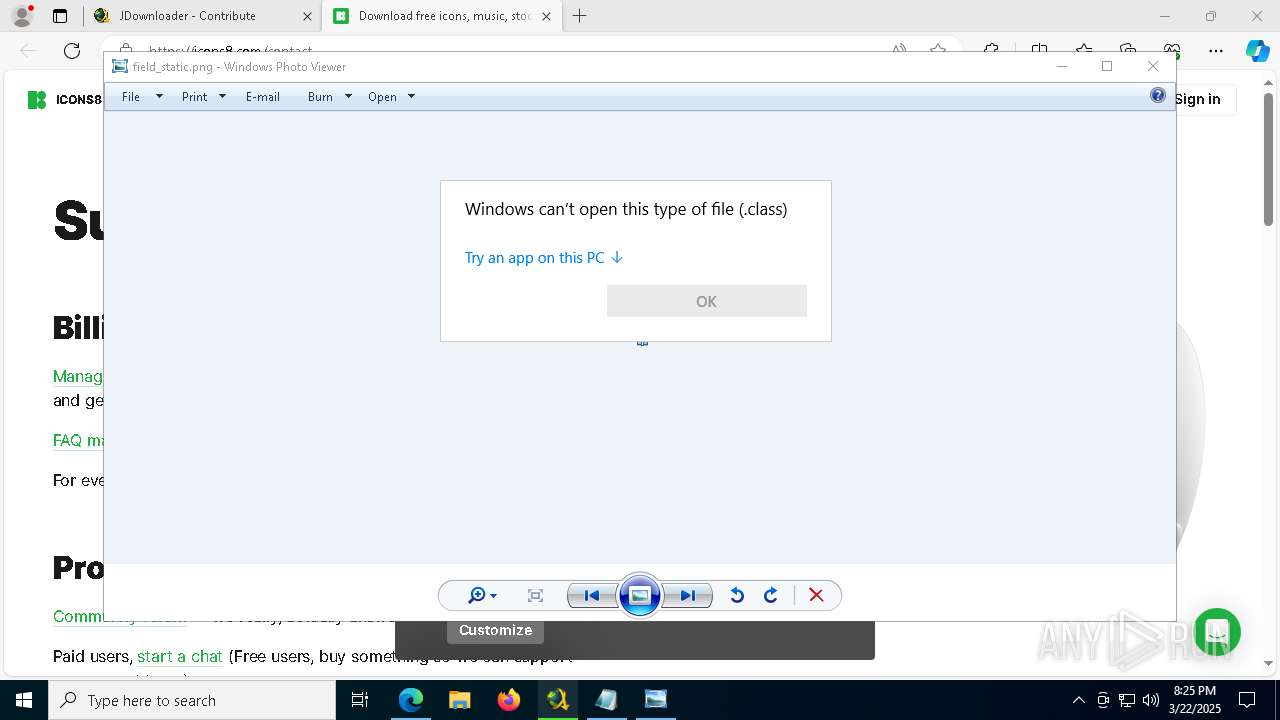The width and height of the screenshot is (1280, 720).
Task: Go to next image in Photo Viewer
Action: (x=688, y=596)
